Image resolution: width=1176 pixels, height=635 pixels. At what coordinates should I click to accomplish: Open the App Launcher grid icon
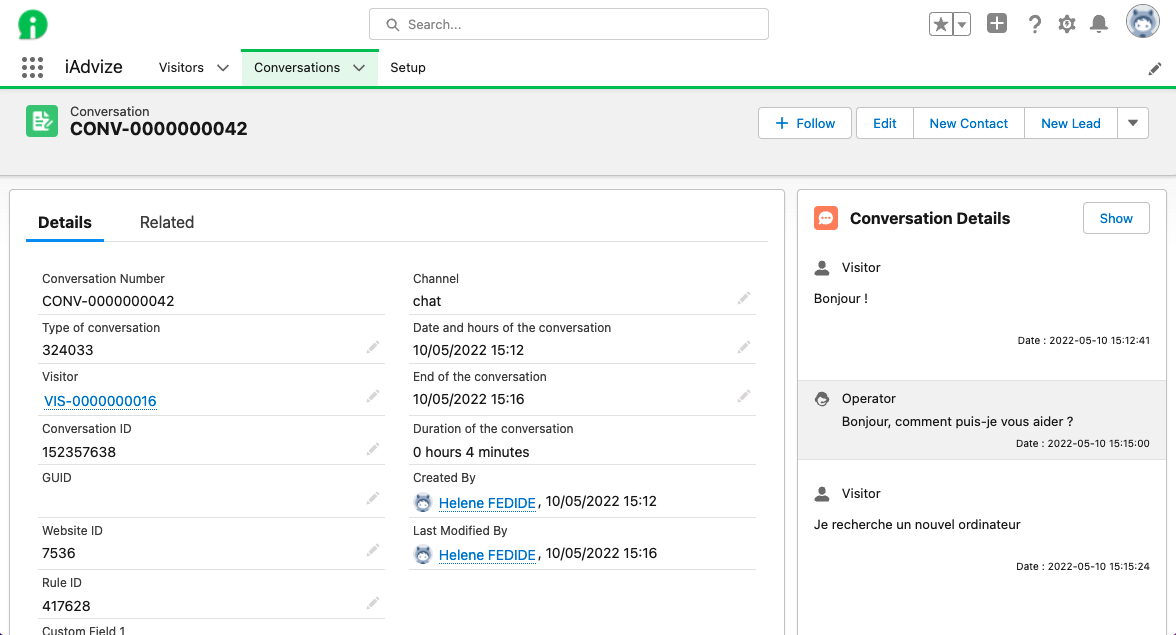pos(32,67)
